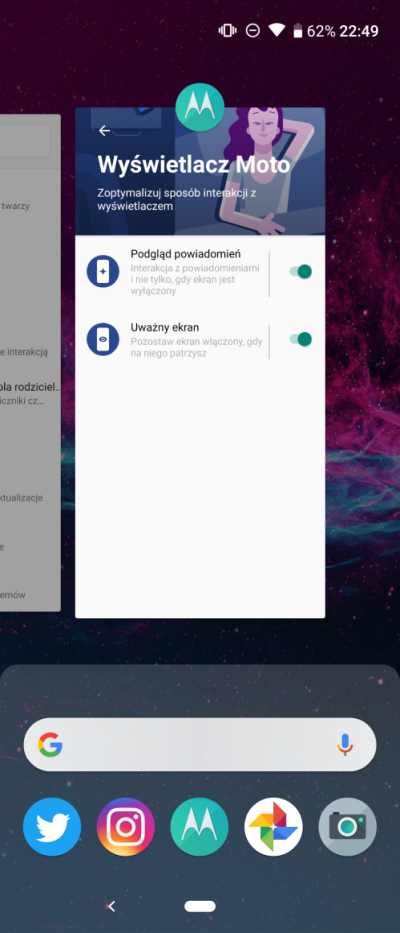The image size is (400, 933).
Task: Tap the Wyświetlacz Moto heading
Action: [193, 164]
